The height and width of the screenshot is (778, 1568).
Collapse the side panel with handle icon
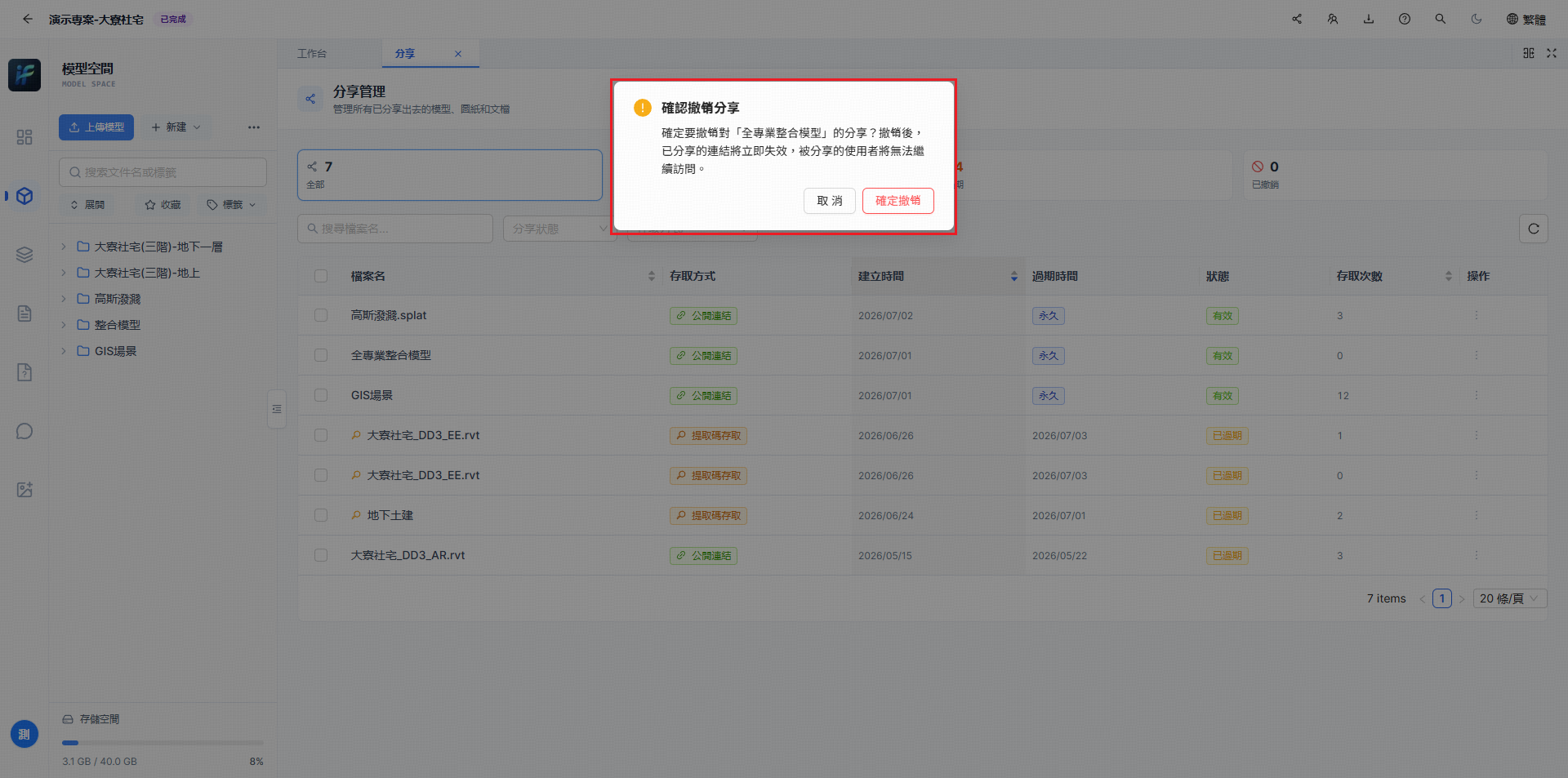click(277, 409)
